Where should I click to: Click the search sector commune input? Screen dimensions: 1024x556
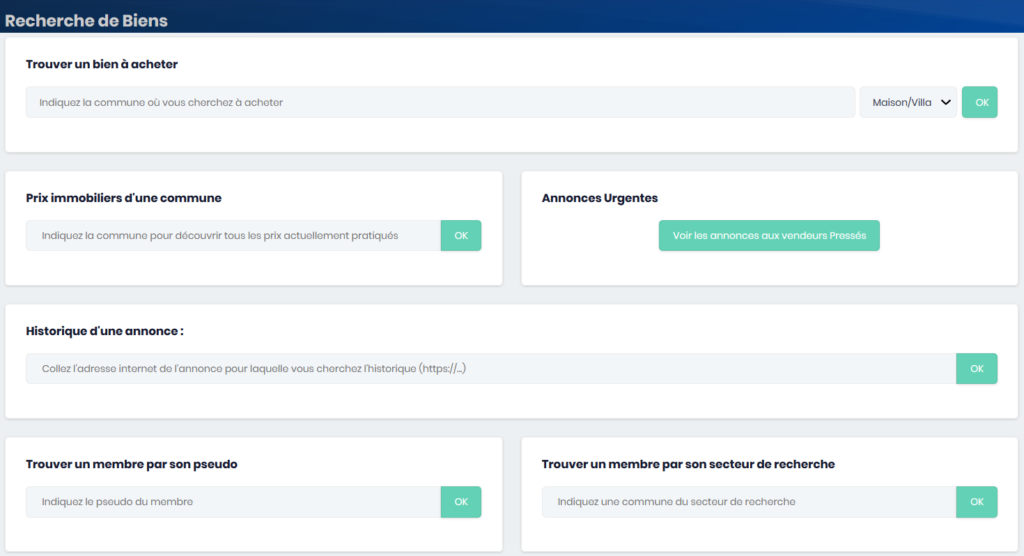(748, 502)
